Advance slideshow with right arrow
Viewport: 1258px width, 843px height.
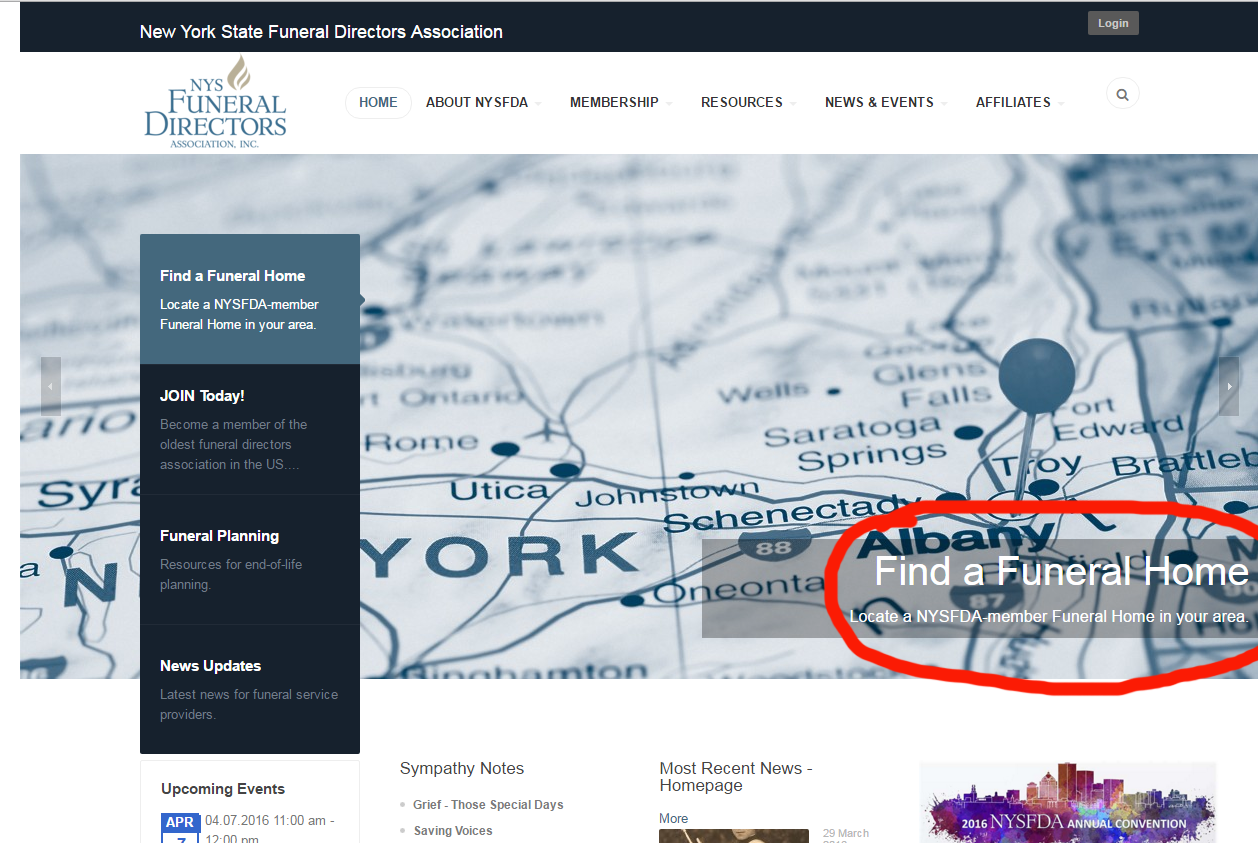(x=1229, y=386)
